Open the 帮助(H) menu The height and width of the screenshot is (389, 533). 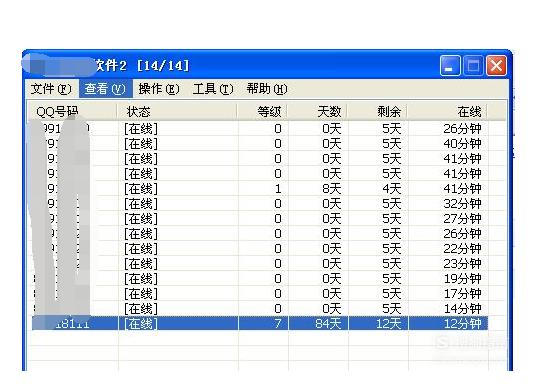pyautogui.click(x=266, y=89)
